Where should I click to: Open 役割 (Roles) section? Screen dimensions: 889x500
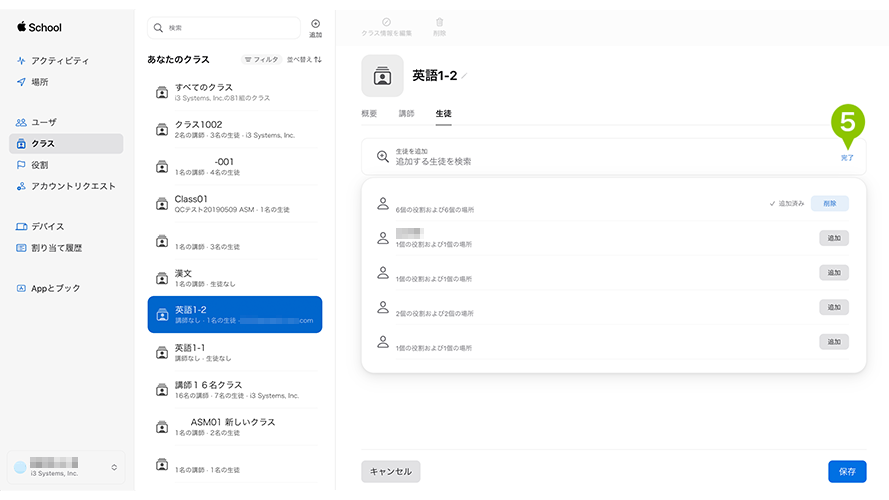[32, 165]
